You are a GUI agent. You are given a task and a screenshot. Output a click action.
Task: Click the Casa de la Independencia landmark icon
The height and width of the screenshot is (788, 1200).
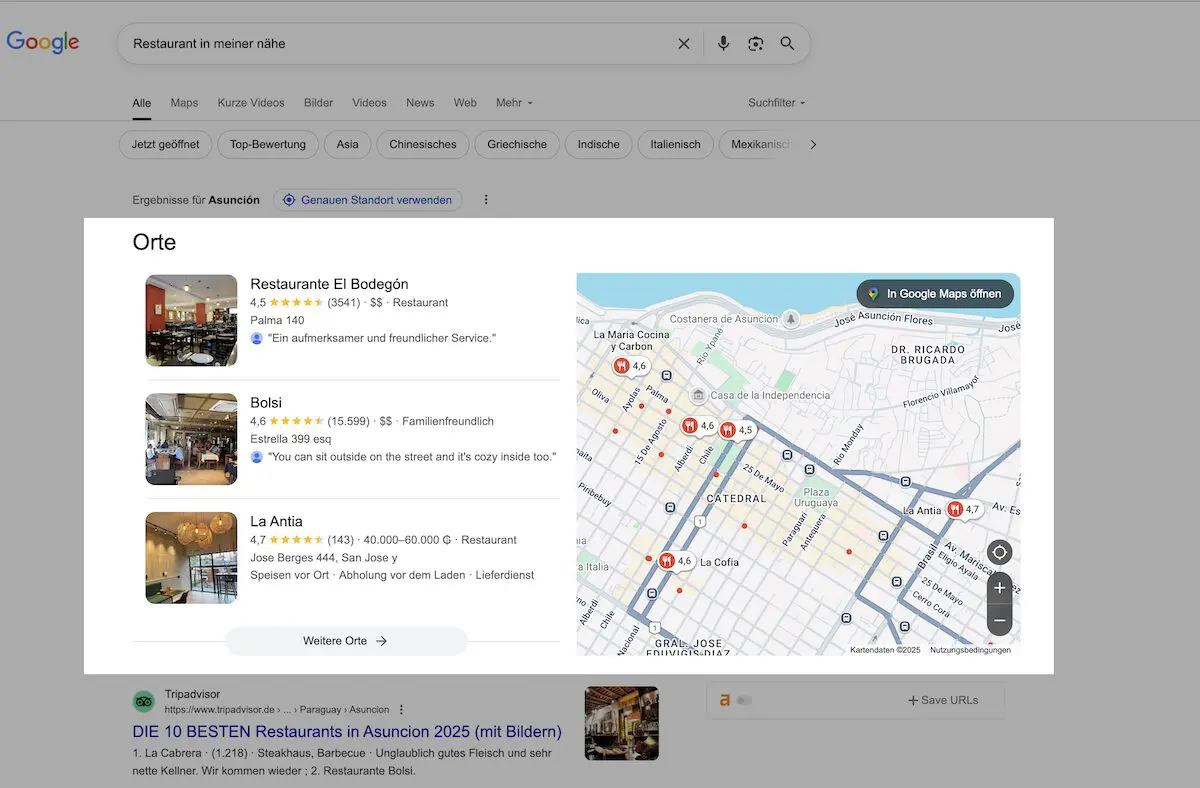698,395
